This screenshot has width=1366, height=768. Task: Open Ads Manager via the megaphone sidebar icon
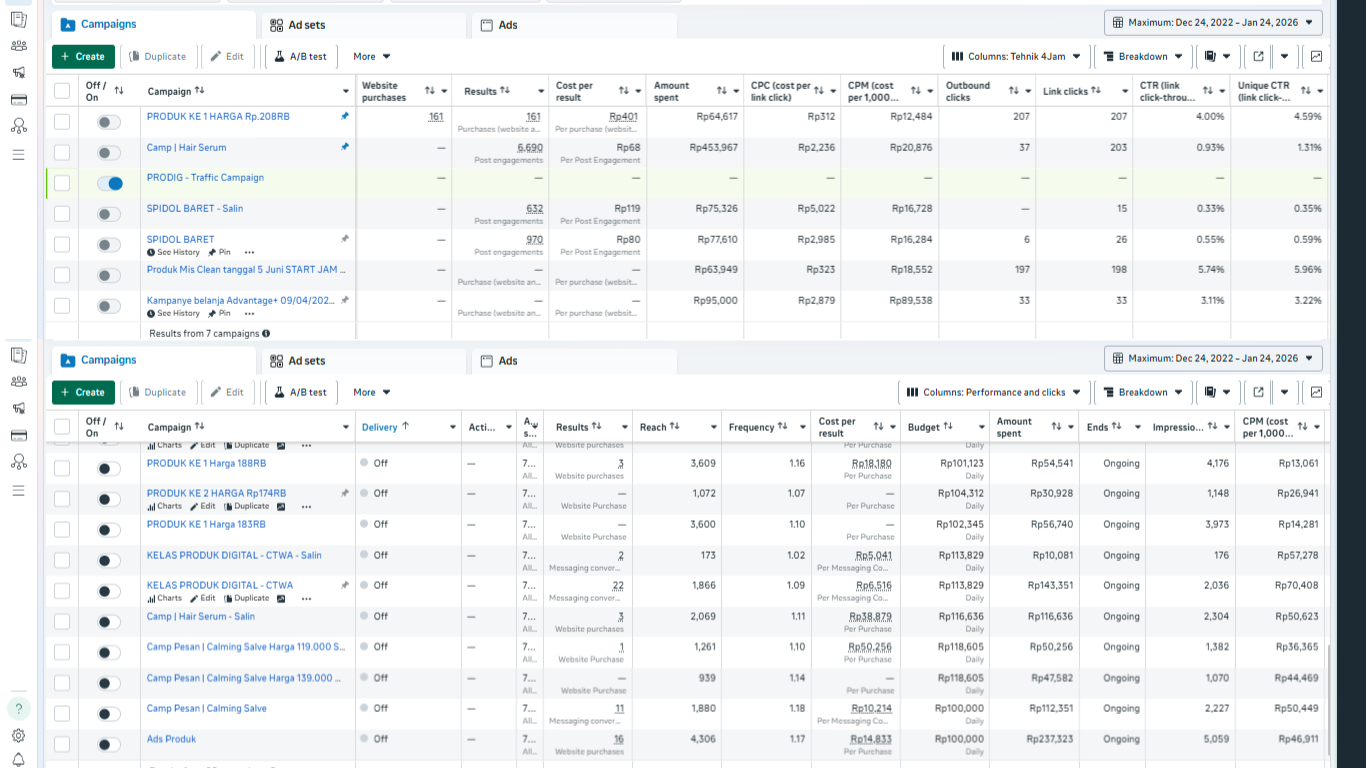(19, 71)
